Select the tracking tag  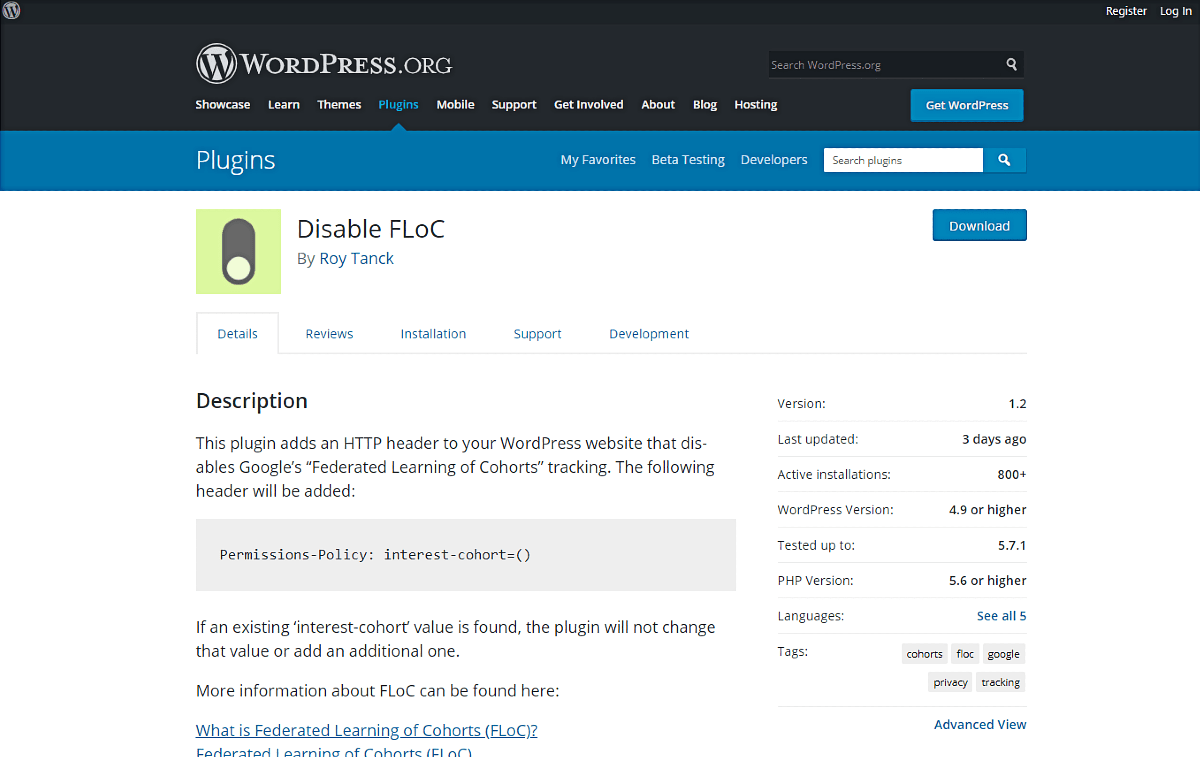click(x=1000, y=682)
